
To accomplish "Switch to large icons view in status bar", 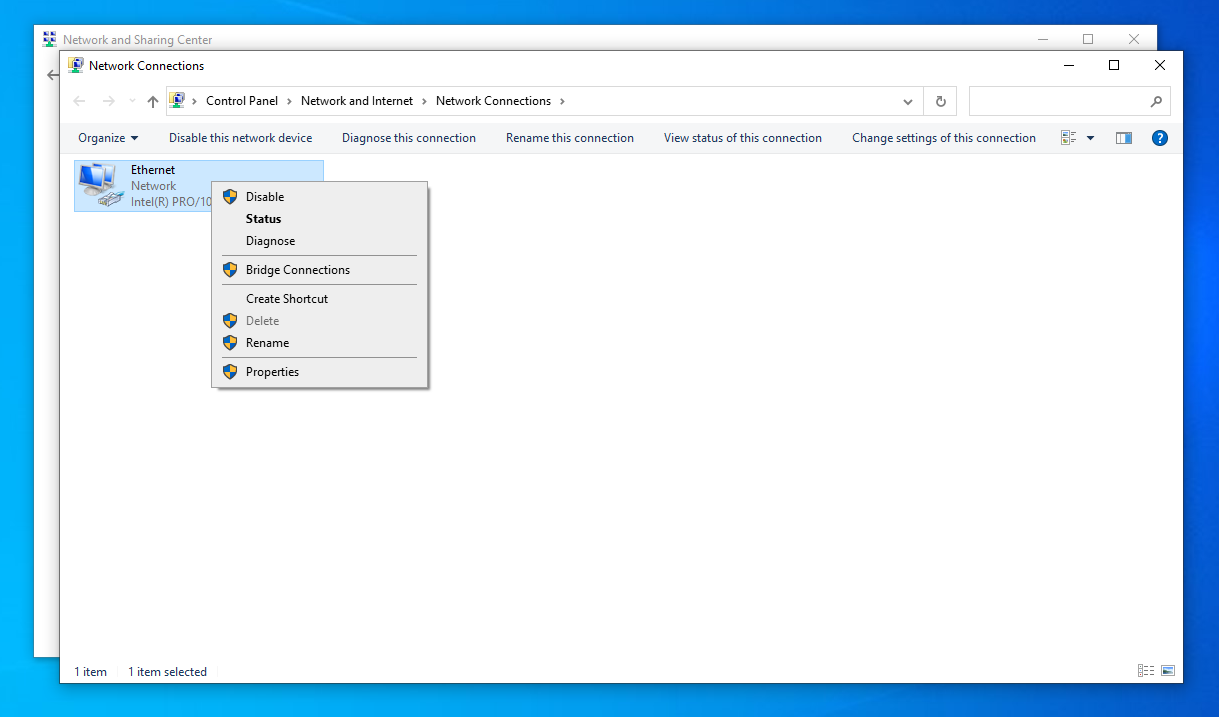I will click(1167, 671).
